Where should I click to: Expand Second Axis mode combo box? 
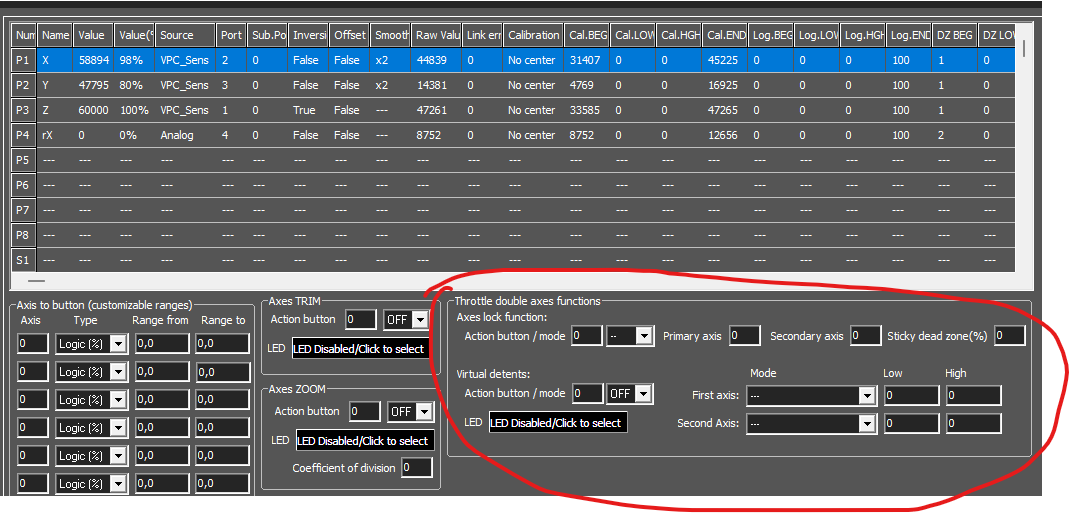[x=811, y=424]
